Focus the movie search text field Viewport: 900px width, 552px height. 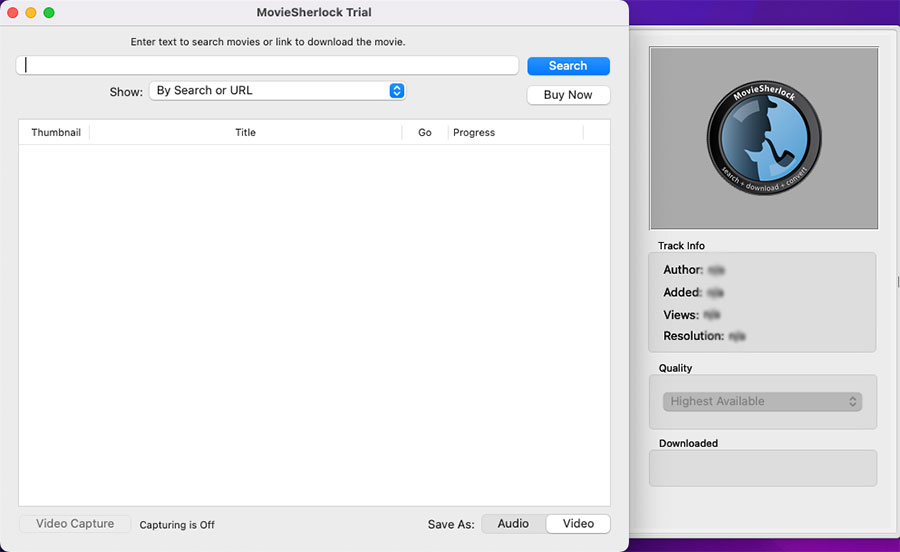(x=267, y=65)
